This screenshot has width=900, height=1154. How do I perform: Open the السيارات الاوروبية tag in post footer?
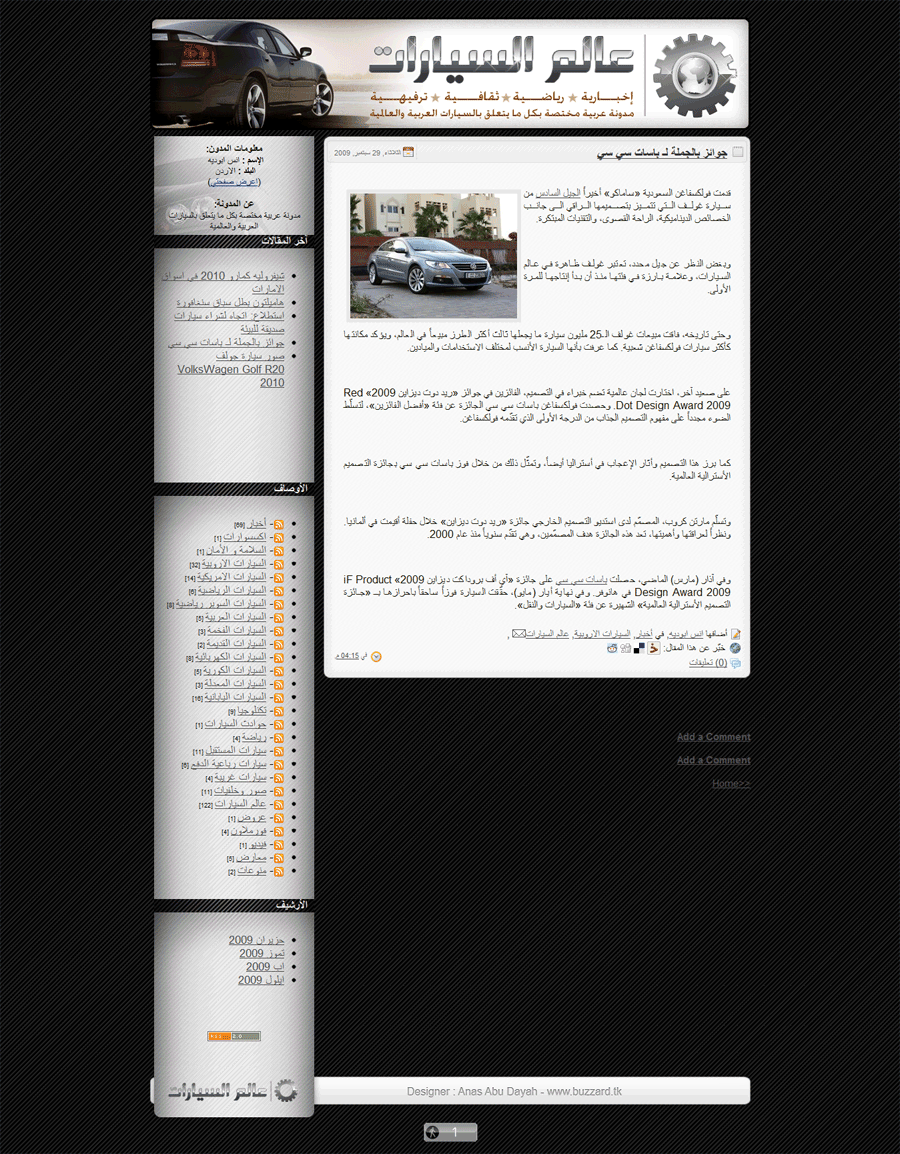coord(602,634)
